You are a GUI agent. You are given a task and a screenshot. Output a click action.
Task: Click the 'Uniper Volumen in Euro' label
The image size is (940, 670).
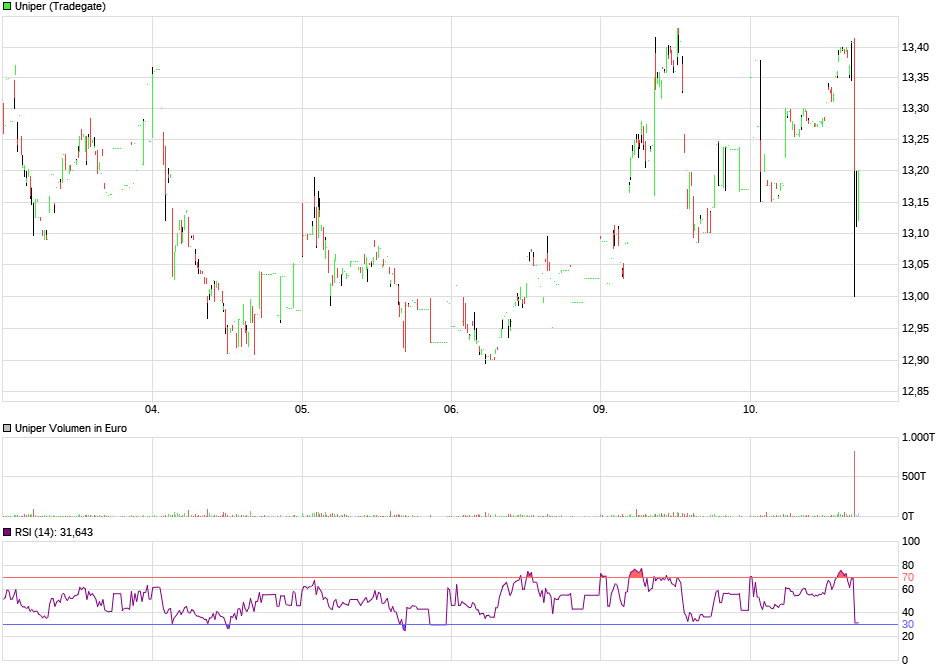click(71, 428)
